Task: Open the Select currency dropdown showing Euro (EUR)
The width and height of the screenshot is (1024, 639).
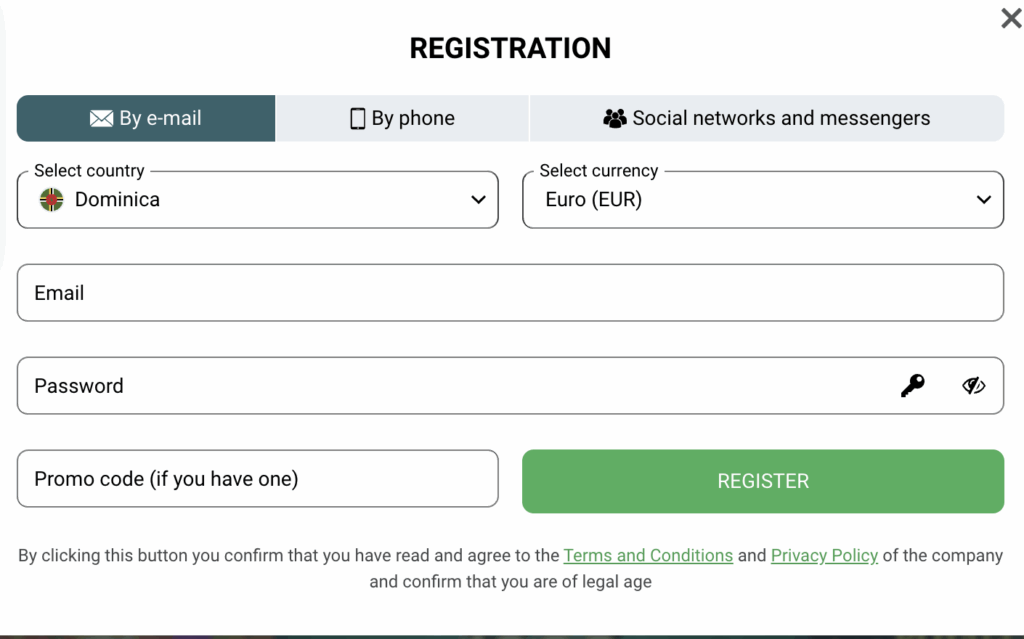Action: (763, 199)
